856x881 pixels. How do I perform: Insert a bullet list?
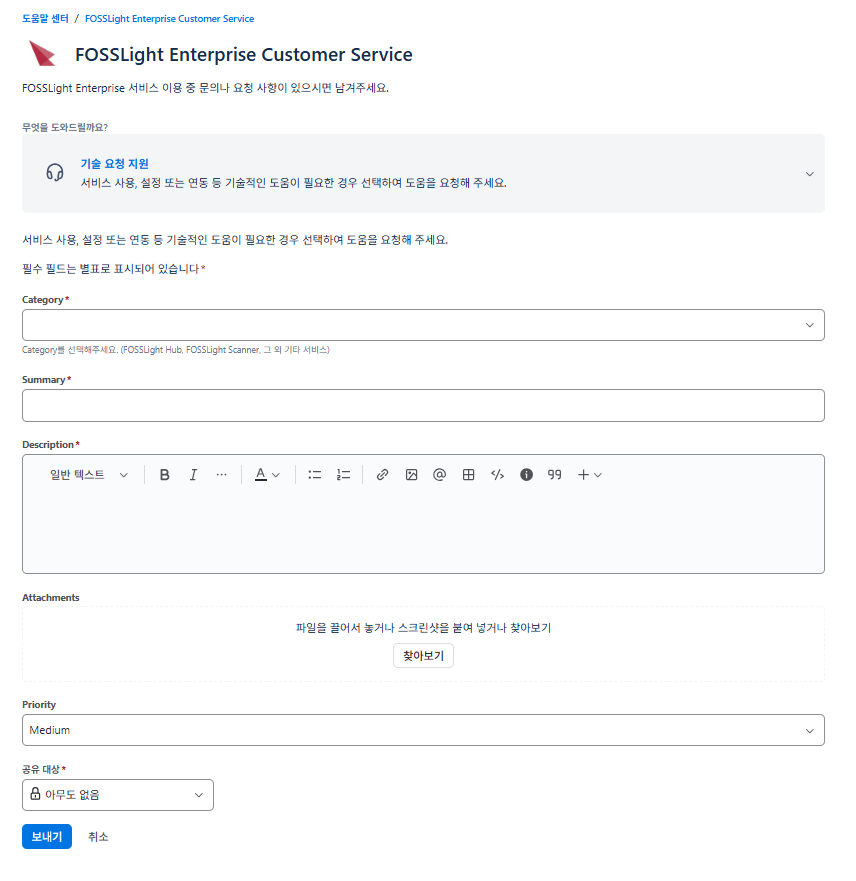[x=315, y=475]
